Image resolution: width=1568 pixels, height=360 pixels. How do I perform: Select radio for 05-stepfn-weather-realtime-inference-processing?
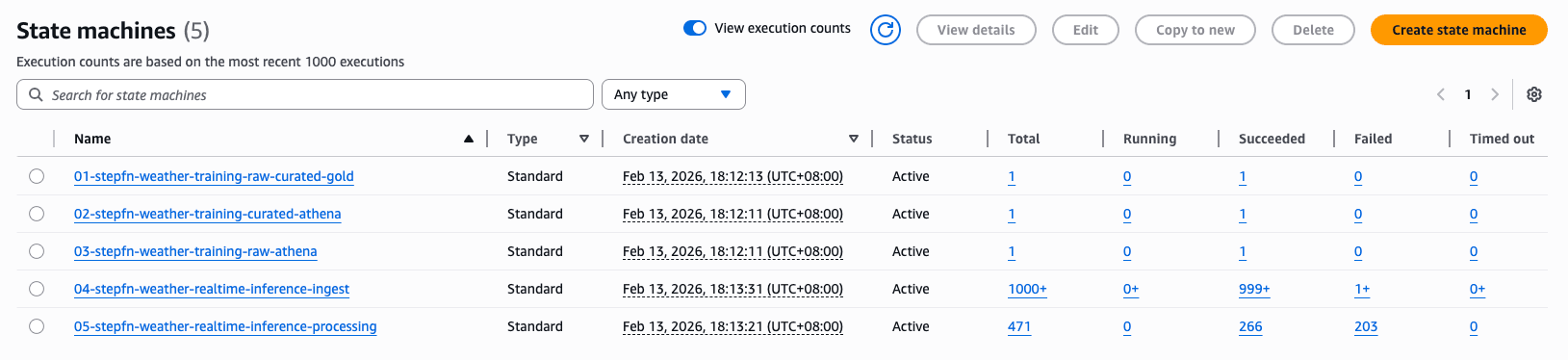tap(37, 326)
